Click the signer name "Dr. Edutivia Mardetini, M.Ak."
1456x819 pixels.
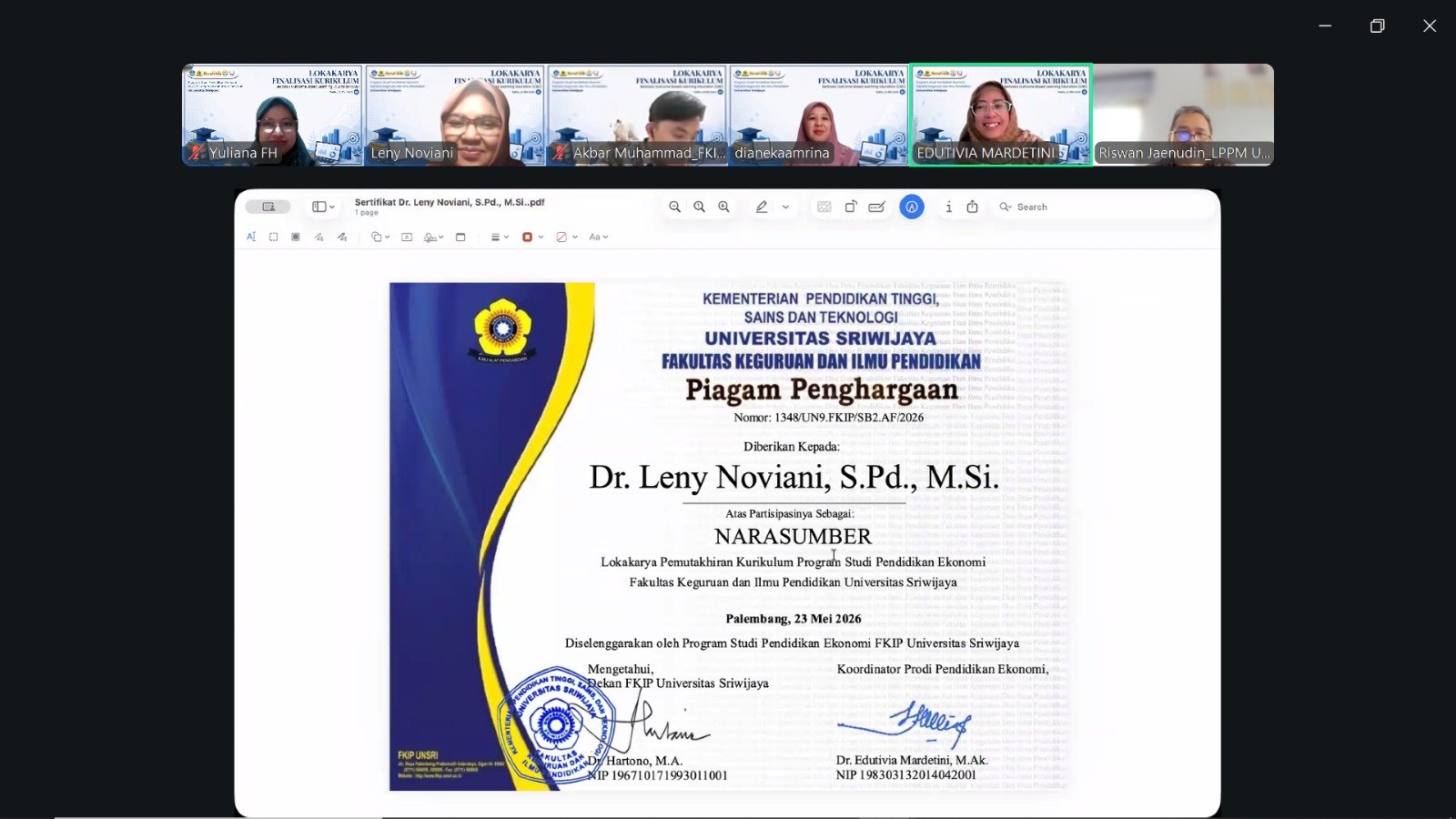pos(912,760)
